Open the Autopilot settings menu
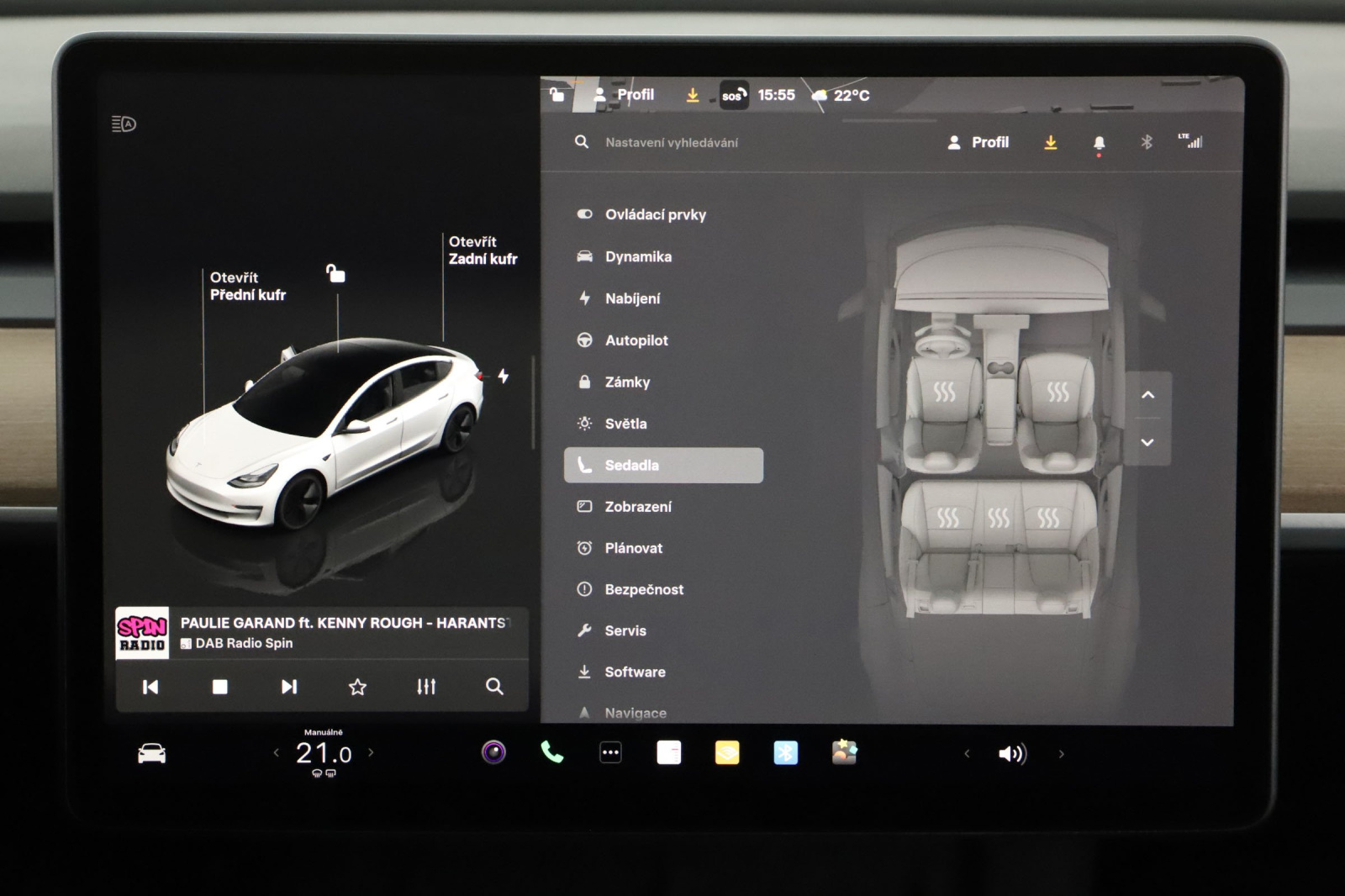The height and width of the screenshot is (896, 1345). pos(636,340)
